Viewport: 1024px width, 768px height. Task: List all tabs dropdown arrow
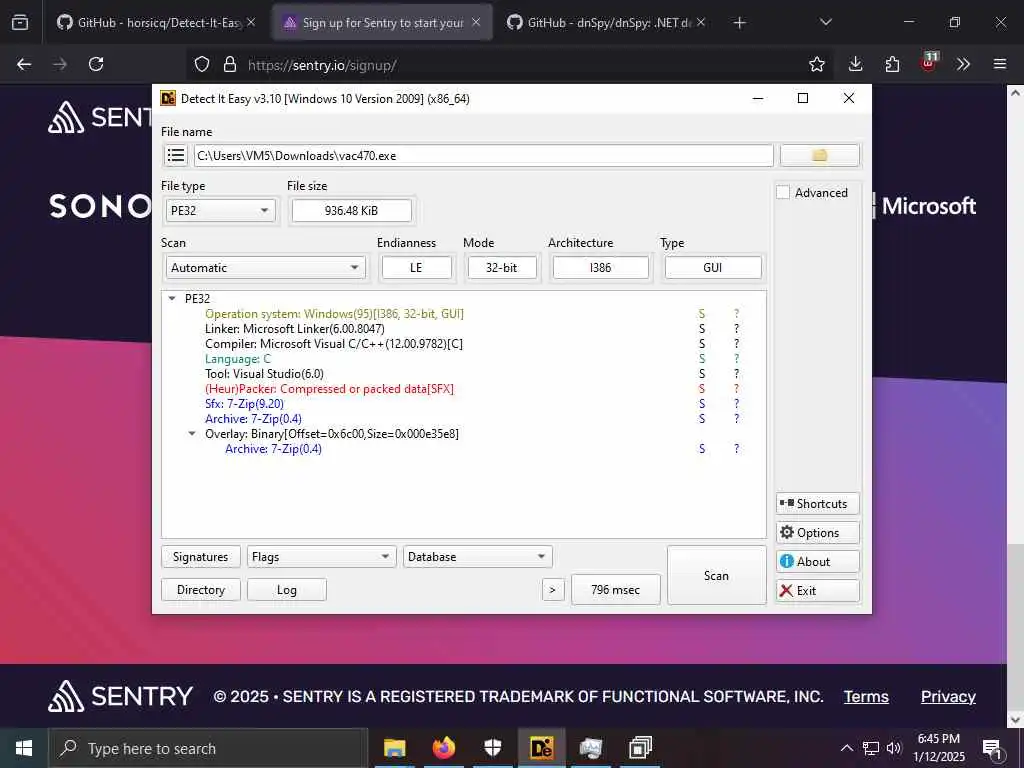(825, 22)
